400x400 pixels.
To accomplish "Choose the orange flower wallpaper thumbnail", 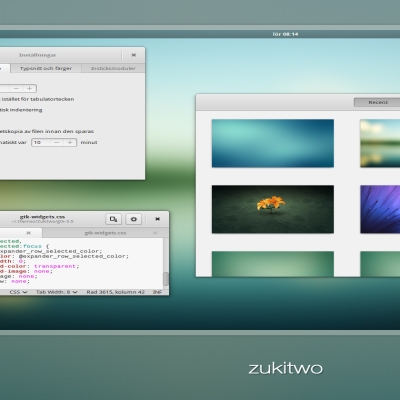I will [273, 209].
